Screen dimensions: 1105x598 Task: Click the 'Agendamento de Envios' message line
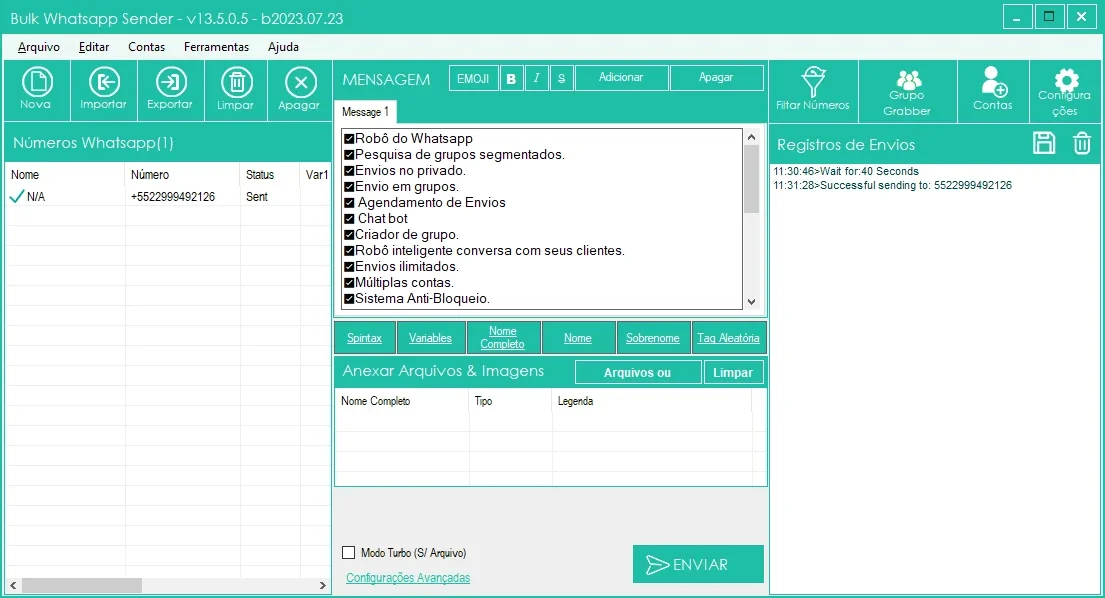pos(424,202)
